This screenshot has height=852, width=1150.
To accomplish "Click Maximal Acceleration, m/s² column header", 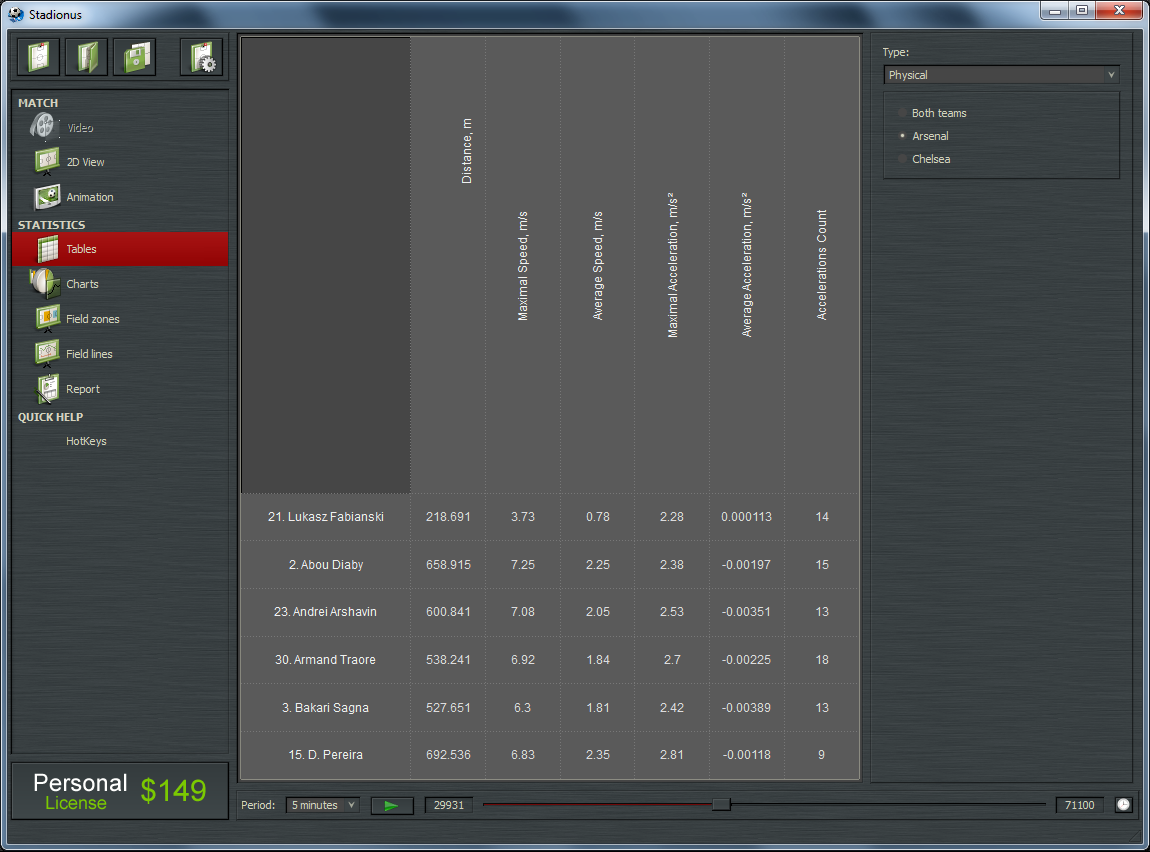I will pyautogui.click(x=672, y=265).
